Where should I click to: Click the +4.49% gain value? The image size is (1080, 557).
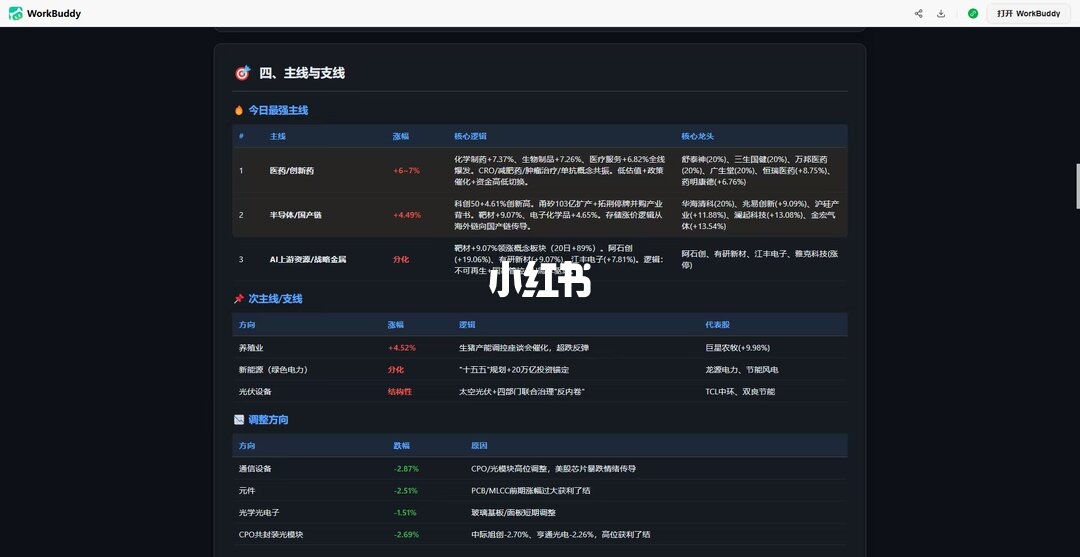[407, 215]
